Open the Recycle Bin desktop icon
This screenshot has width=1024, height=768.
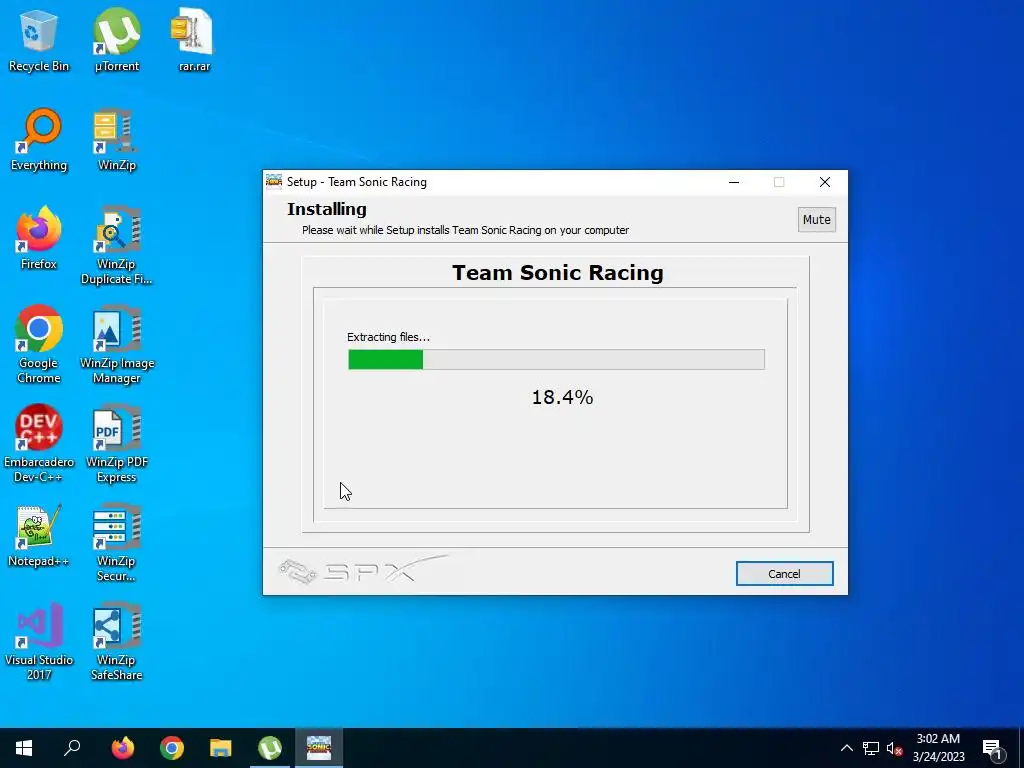[x=39, y=40]
